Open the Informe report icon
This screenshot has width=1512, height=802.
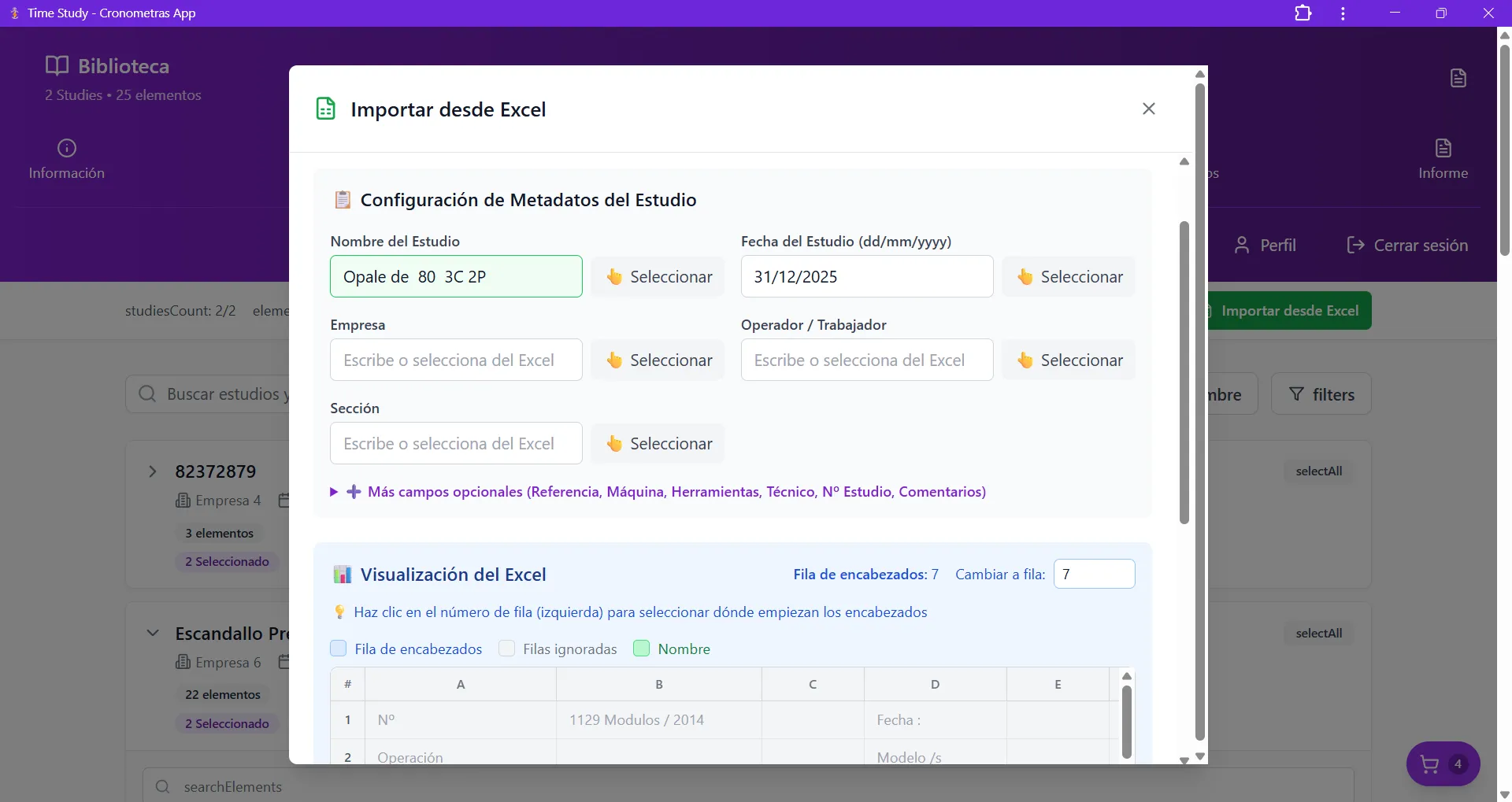pyautogui.click(x=1443, y=149)
